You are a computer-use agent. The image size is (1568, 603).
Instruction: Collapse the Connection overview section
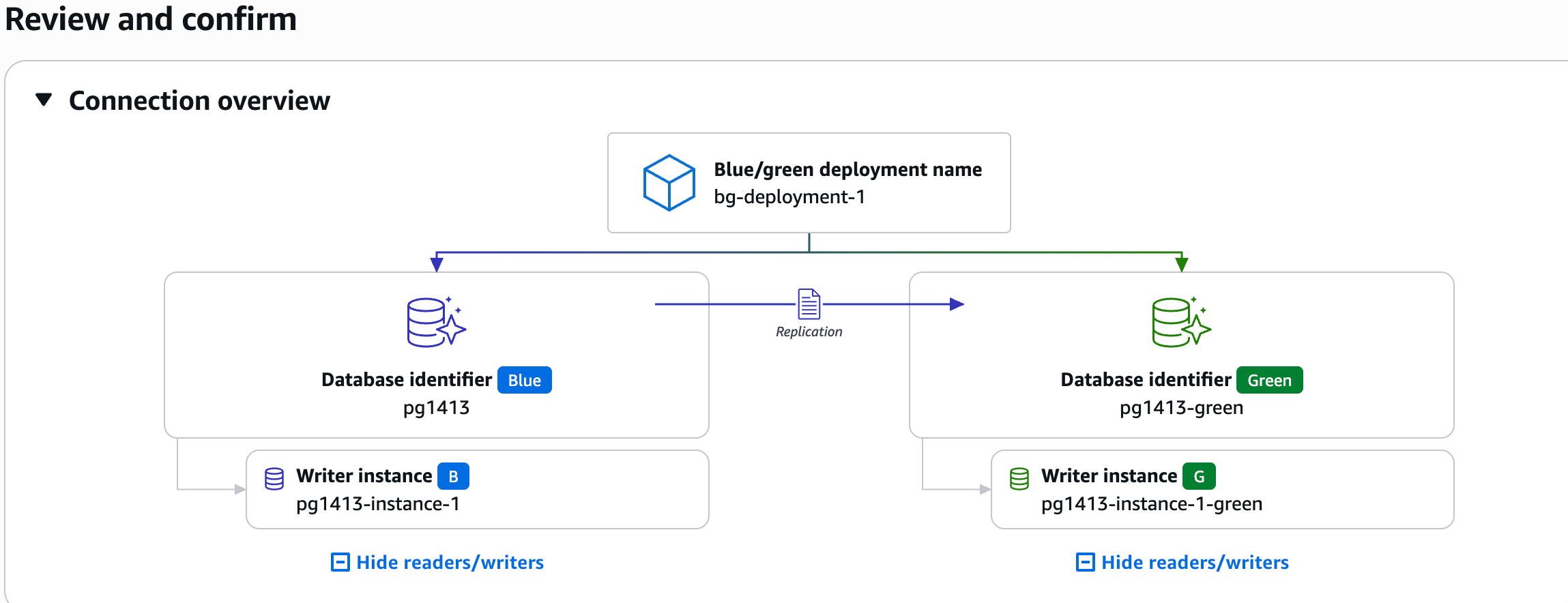(x=44, y=100)
